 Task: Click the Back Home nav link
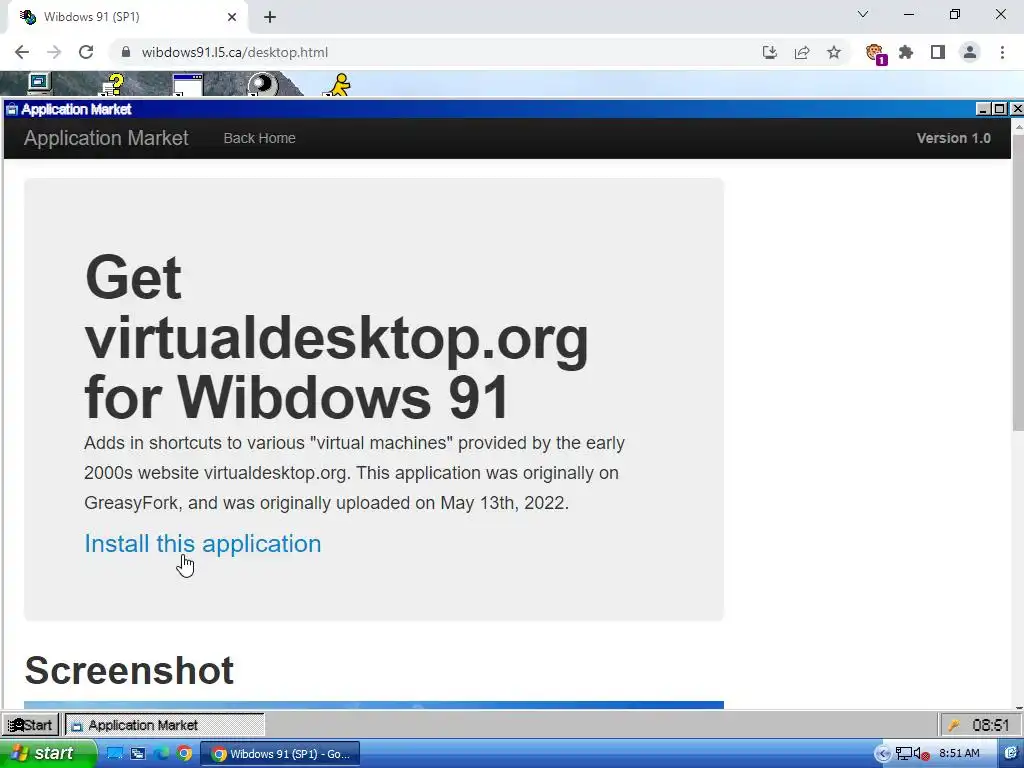point(259,138)
